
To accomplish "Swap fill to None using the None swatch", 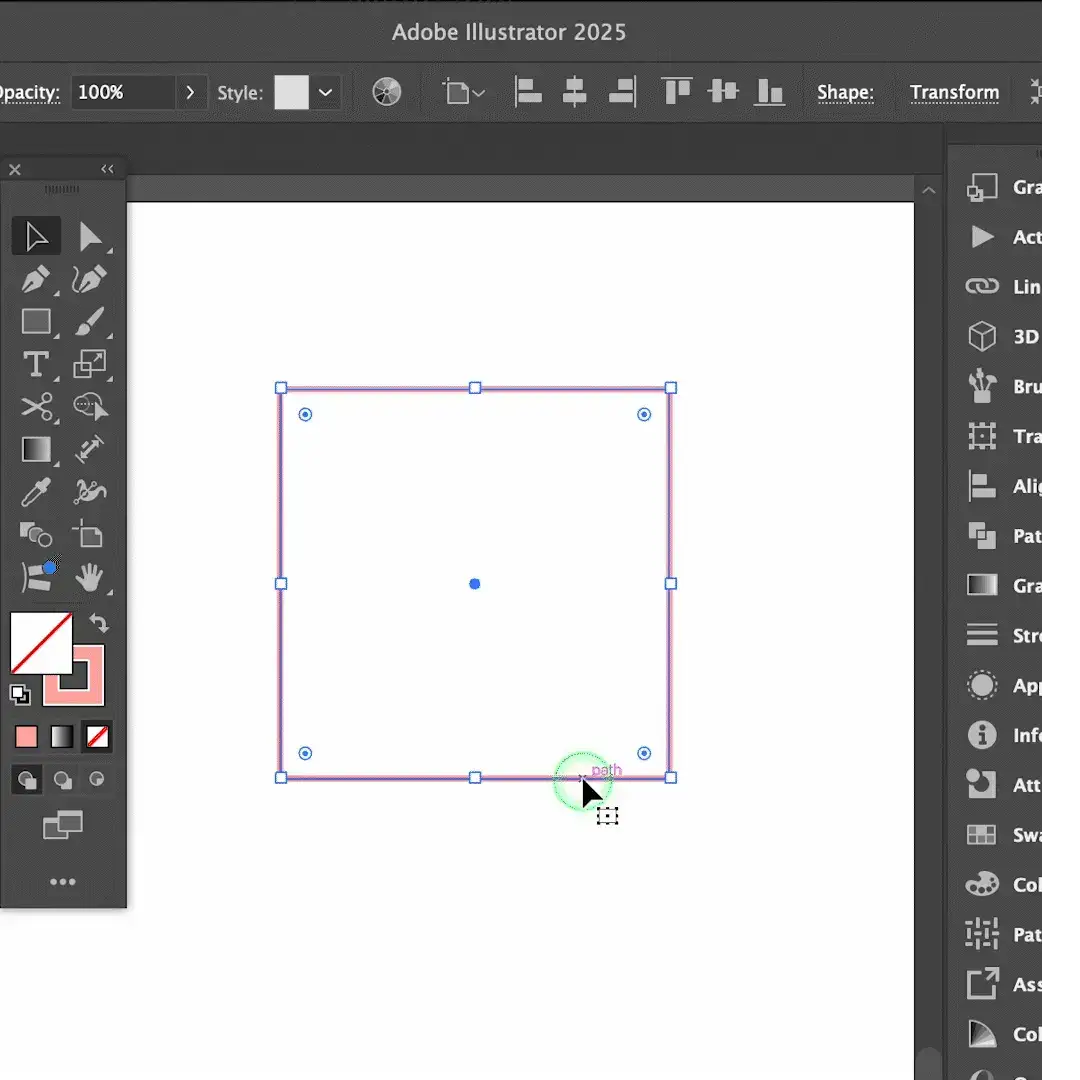I will click(x=97, y=737).
